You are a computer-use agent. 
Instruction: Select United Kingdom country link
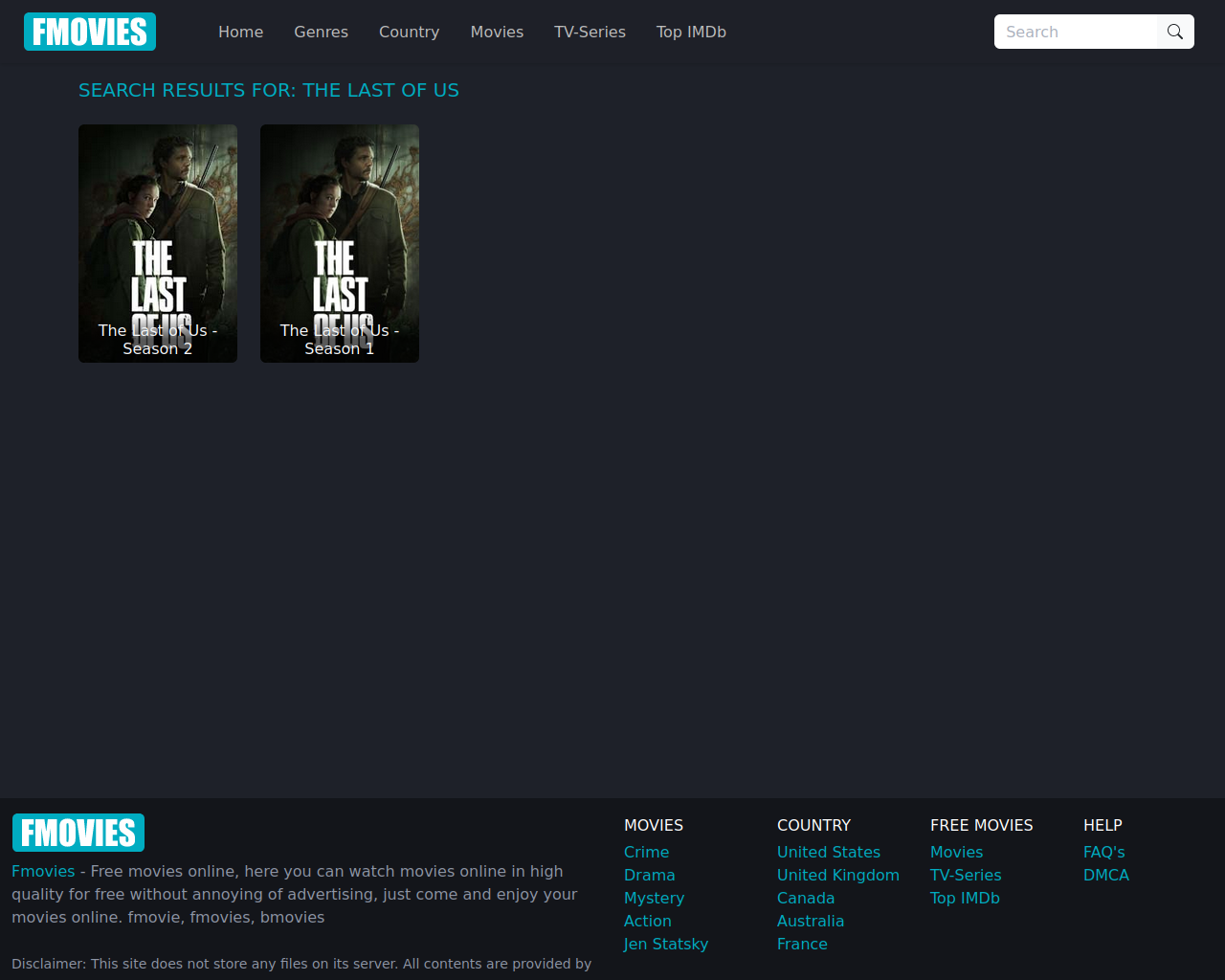(838, 875)
